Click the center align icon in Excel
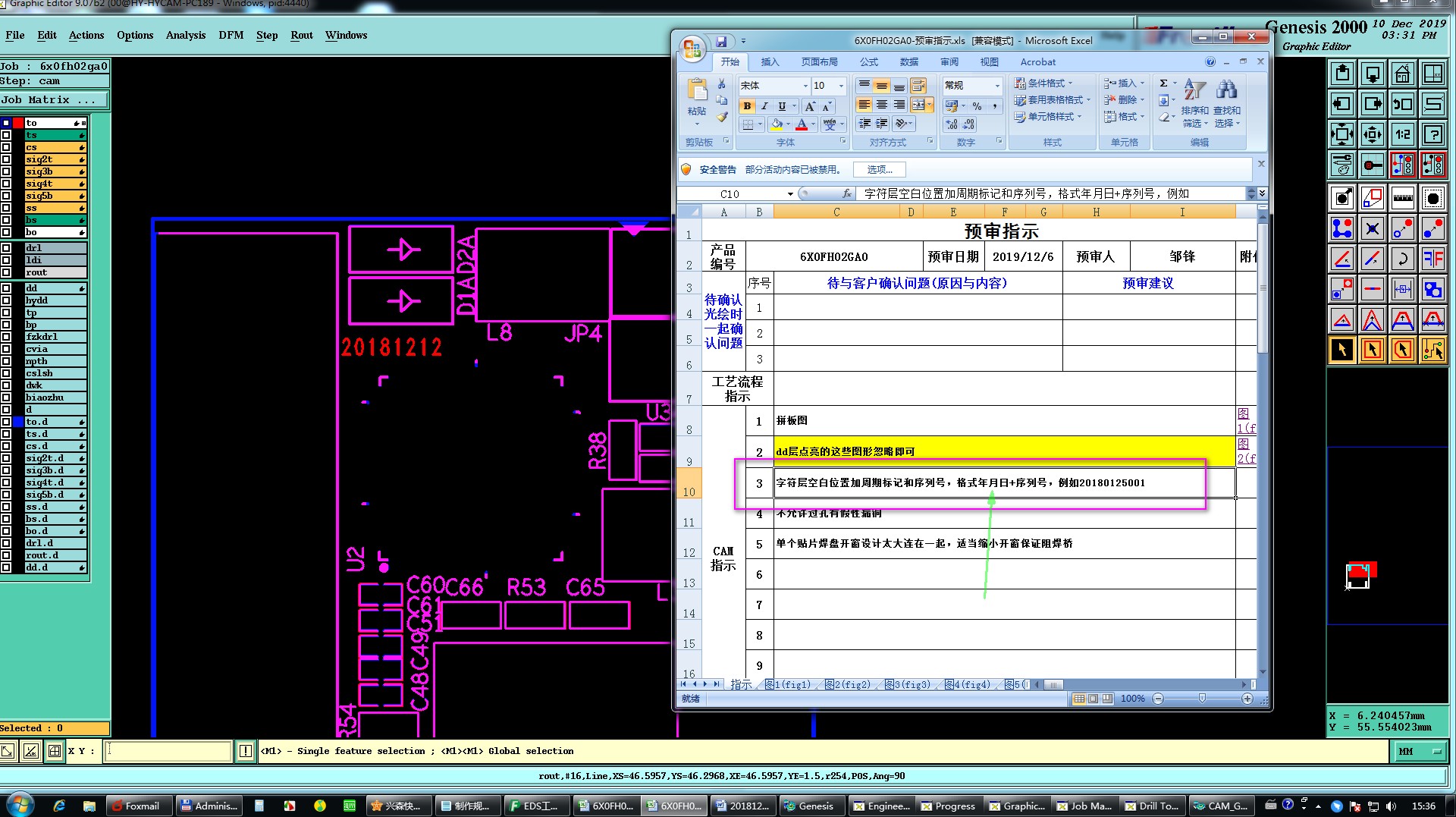1456x817 pixels. (881, 105)
